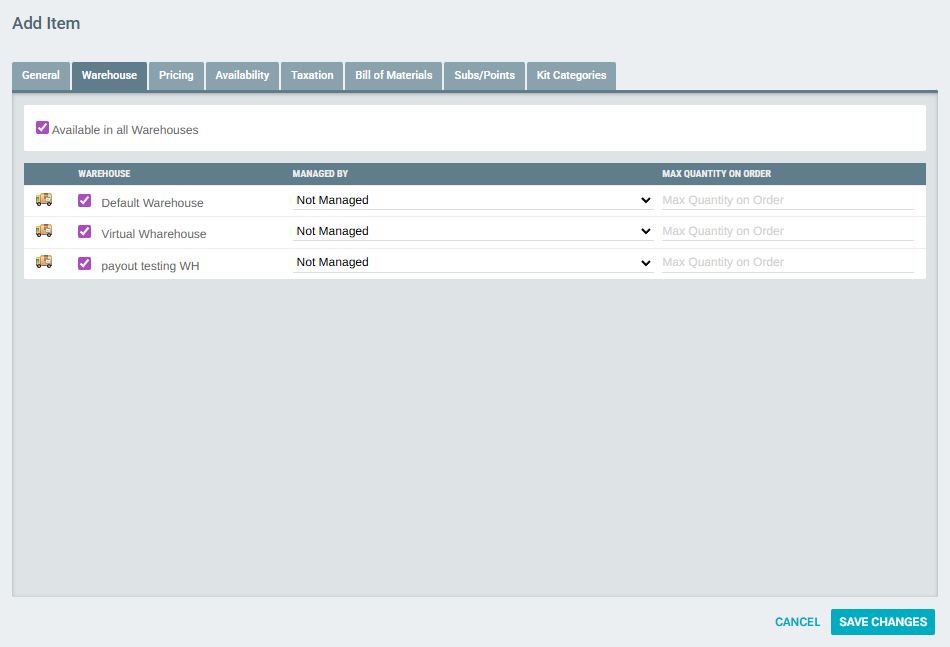
Task: Open Managed By dropdown for payout testing WH
Action: (473, 262)
